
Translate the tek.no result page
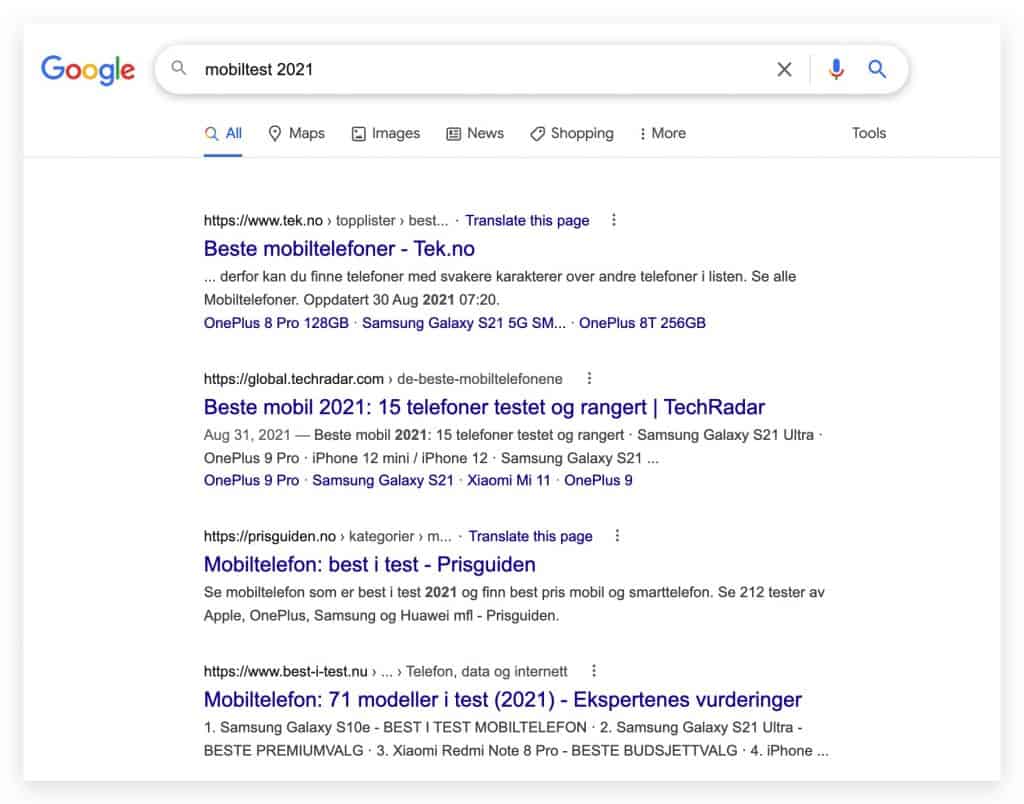point(527,221)
